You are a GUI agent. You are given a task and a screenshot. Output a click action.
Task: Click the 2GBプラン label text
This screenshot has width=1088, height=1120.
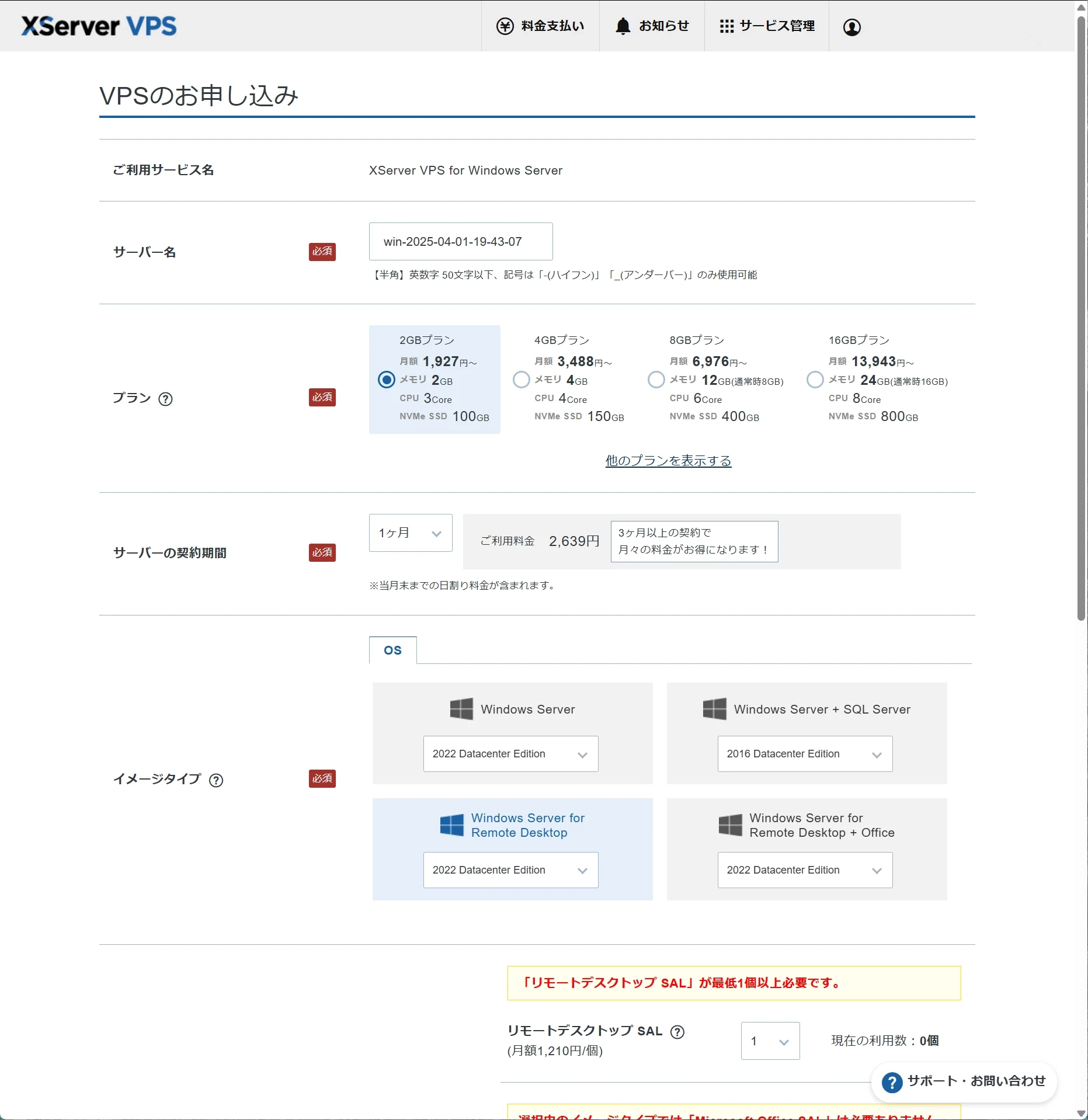(x=427, y=340)
